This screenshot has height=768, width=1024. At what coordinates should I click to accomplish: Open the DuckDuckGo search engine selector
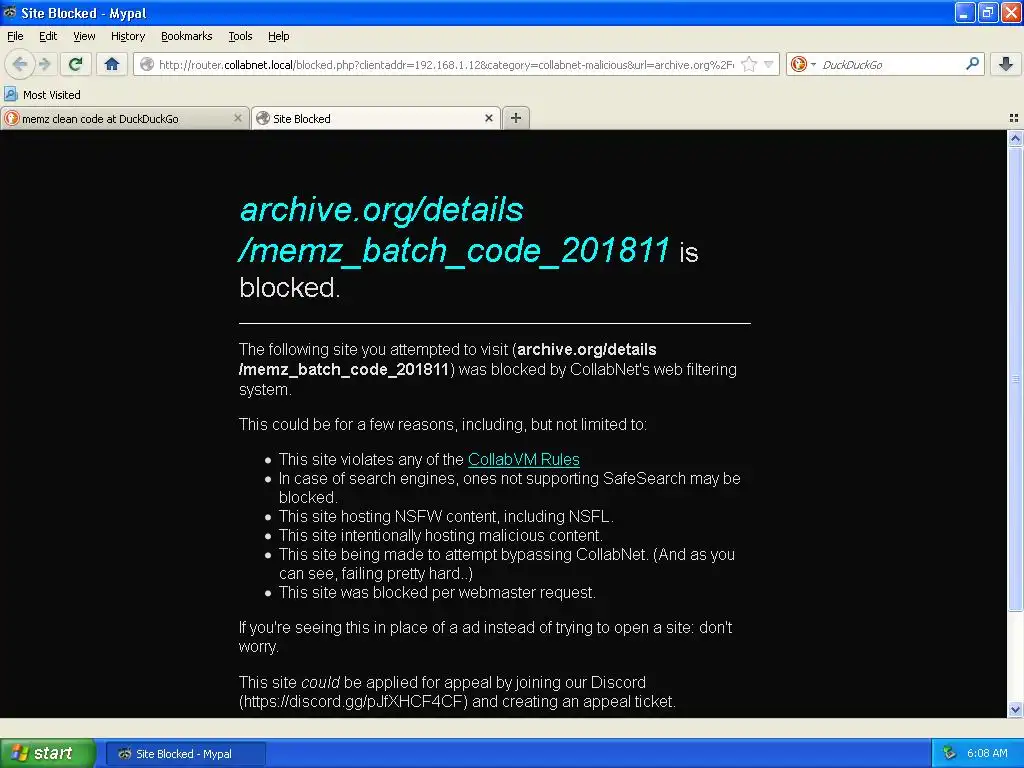click(x=803, y=64)
